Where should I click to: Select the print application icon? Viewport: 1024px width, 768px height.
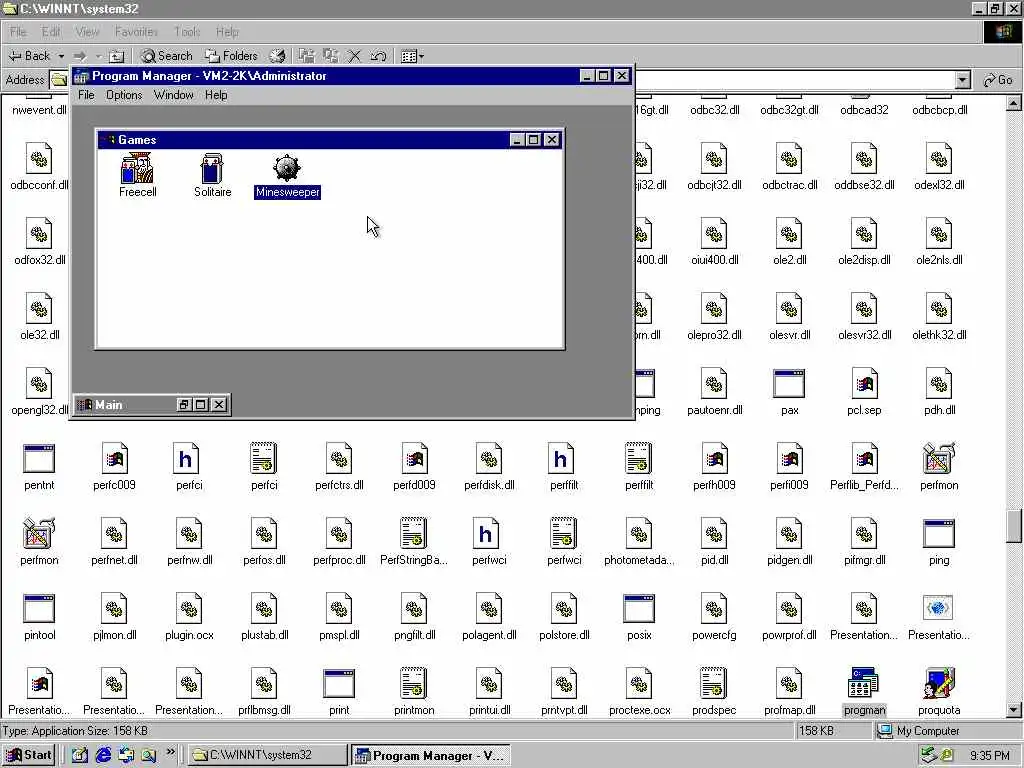pyautogui.click(x=339, y=683)
